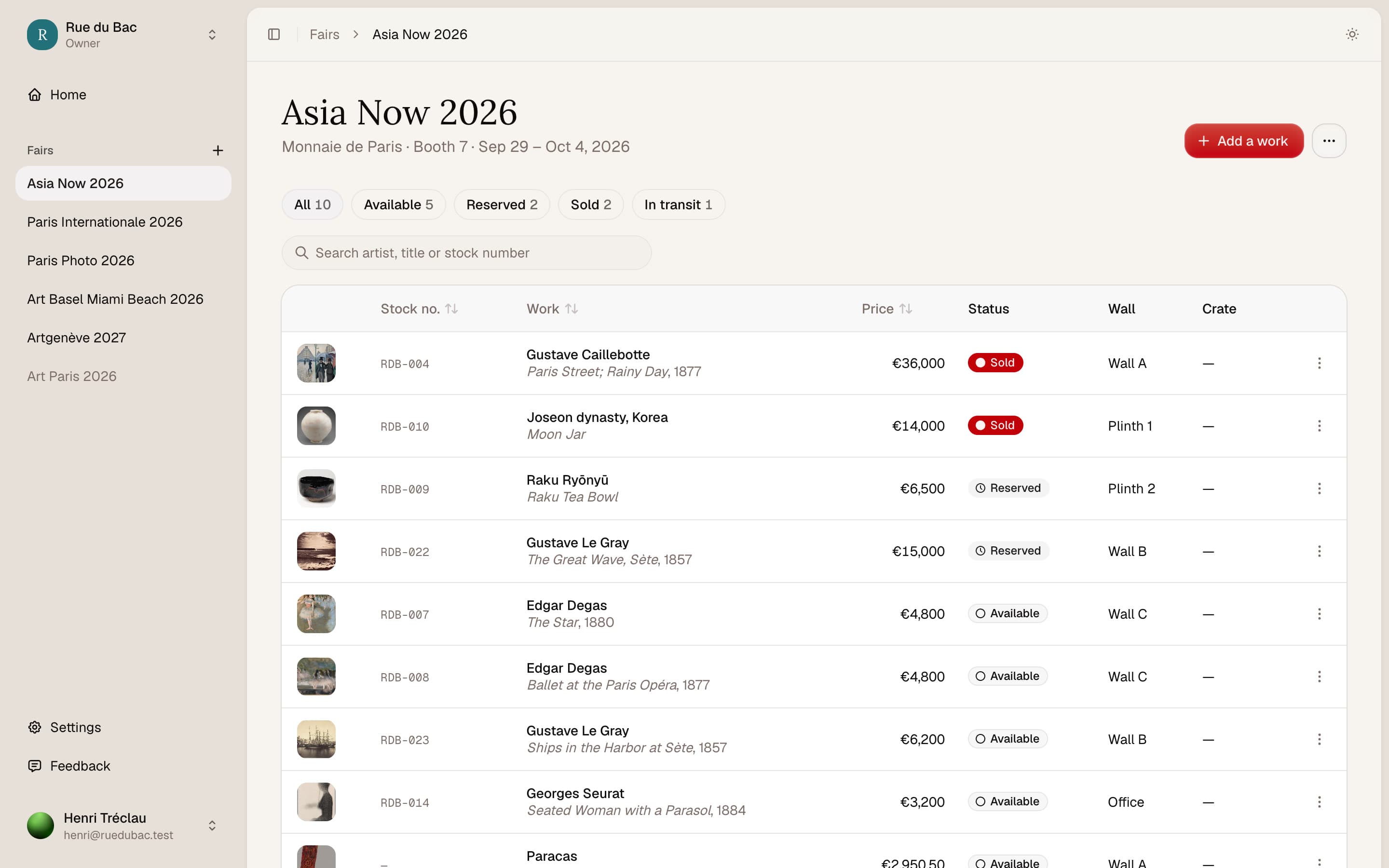Image resolution: width=1389 pixels, height=868 pixels.
Task: Open Seated Woman with a Parasol thumbnail
Action: click(316, 802)
